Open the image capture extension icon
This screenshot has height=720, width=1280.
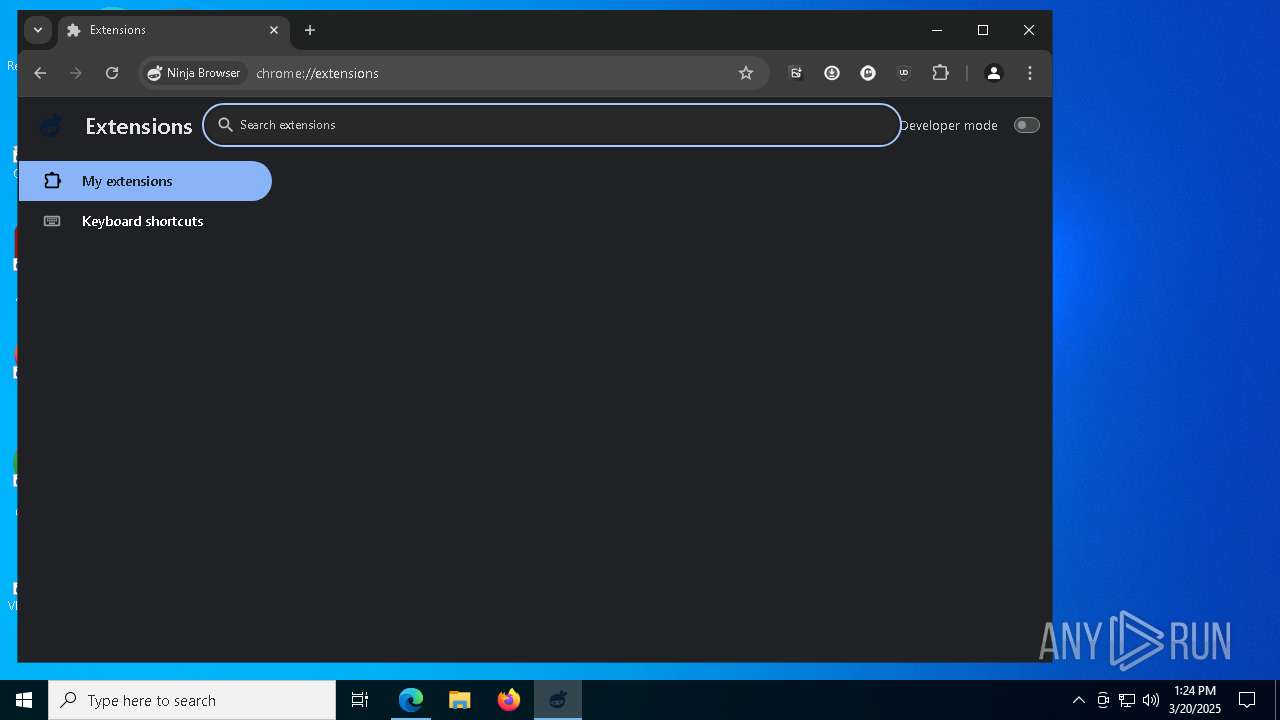tap(796, 73)
